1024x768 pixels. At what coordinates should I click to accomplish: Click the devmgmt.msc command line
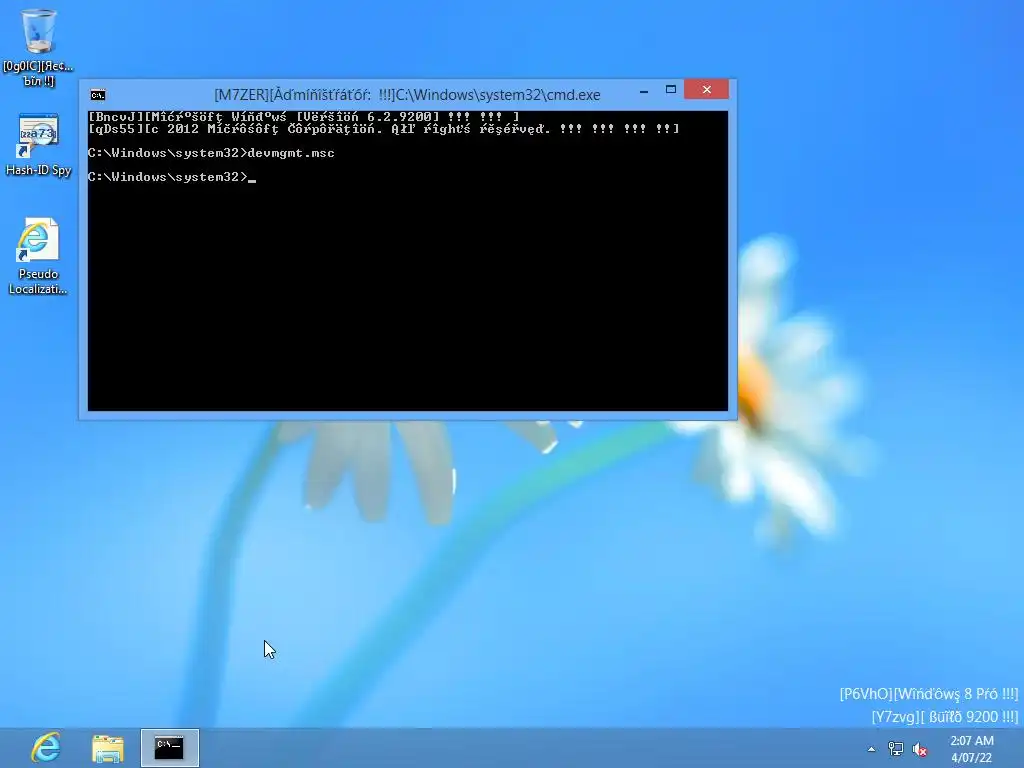(211, 153)
